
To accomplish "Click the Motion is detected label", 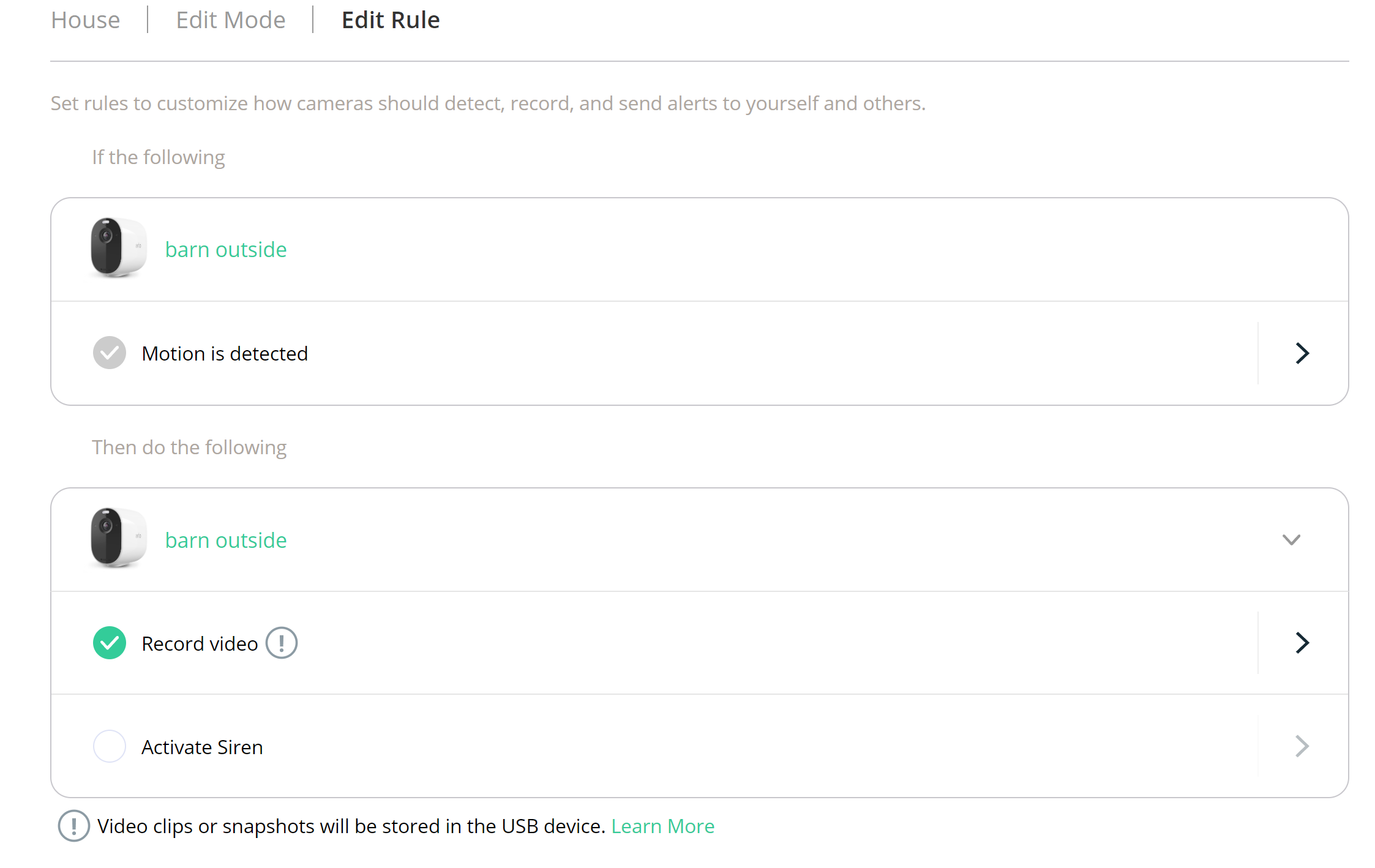I will [x=225, y=354].
